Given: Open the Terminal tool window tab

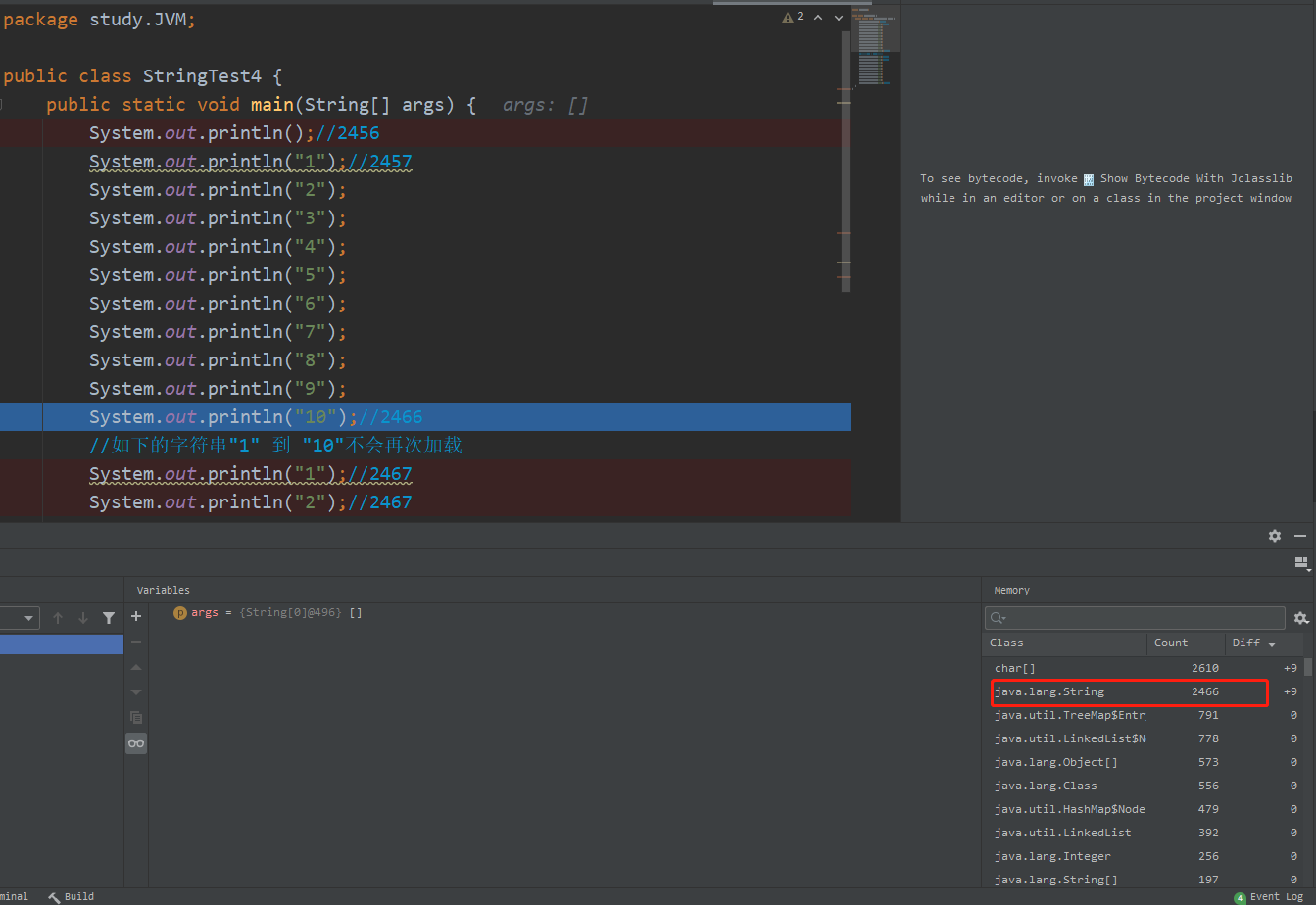Looking at the screenshot, I should [x=14, y=896].
